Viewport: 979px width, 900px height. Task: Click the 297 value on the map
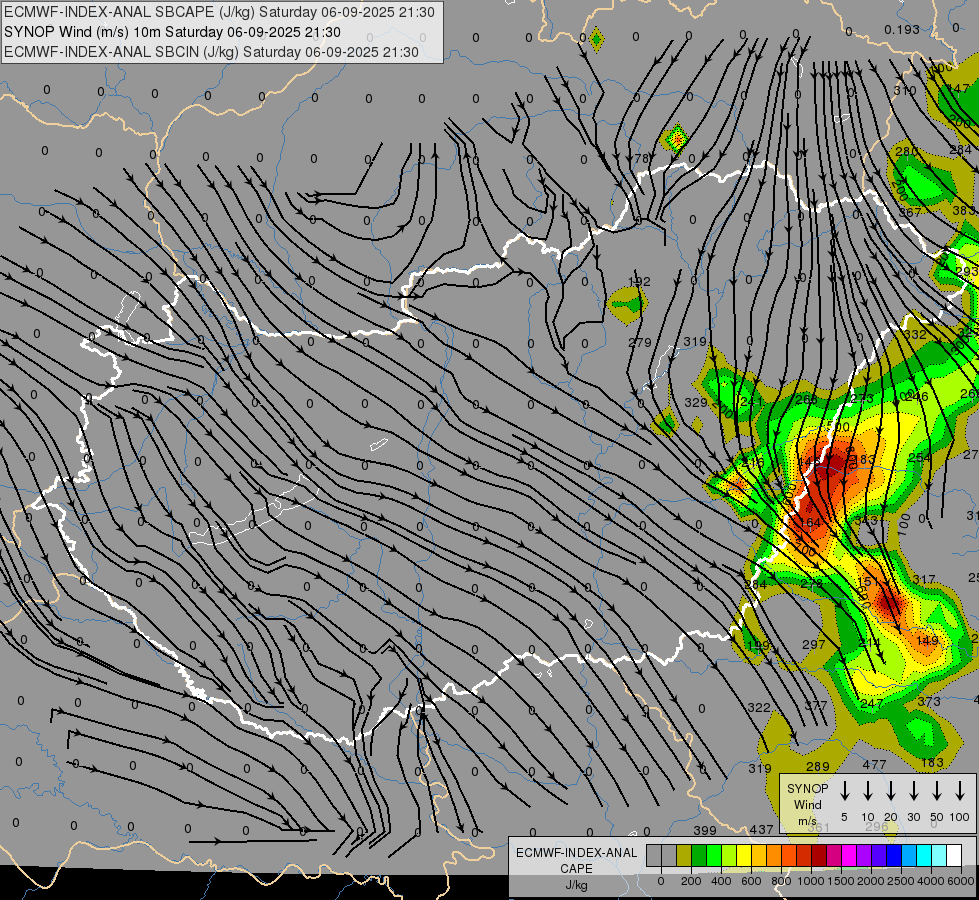tap(814, 644)
